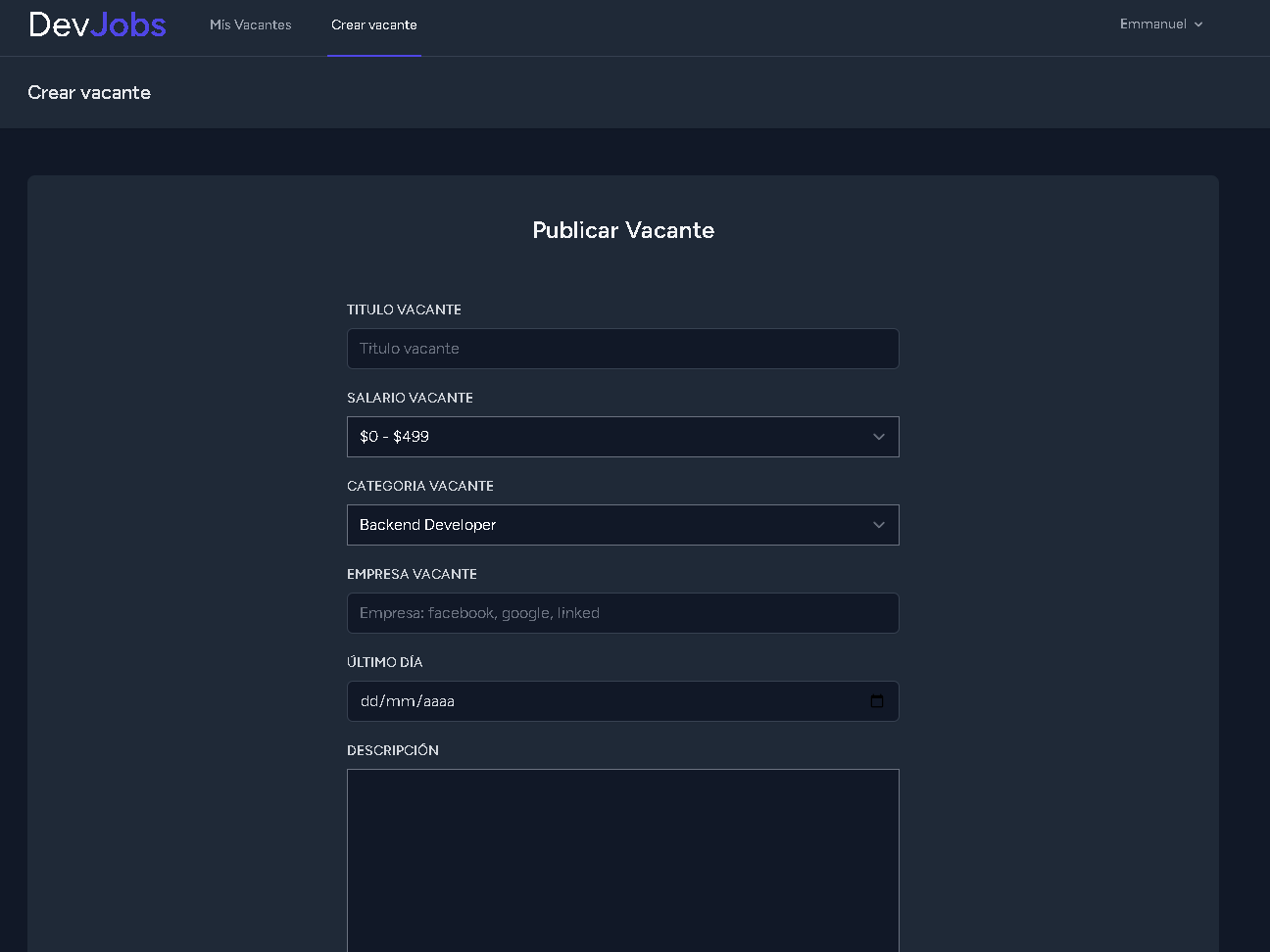The image size is (1270, 952).
Task: Open the Emmanuel account menu
Action: (x=1160, y=24)
